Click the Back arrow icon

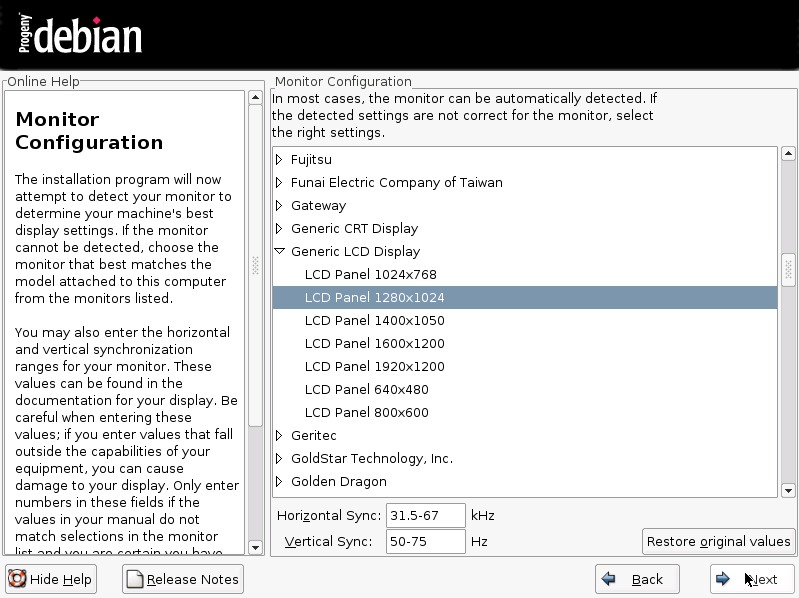[607, 579]
